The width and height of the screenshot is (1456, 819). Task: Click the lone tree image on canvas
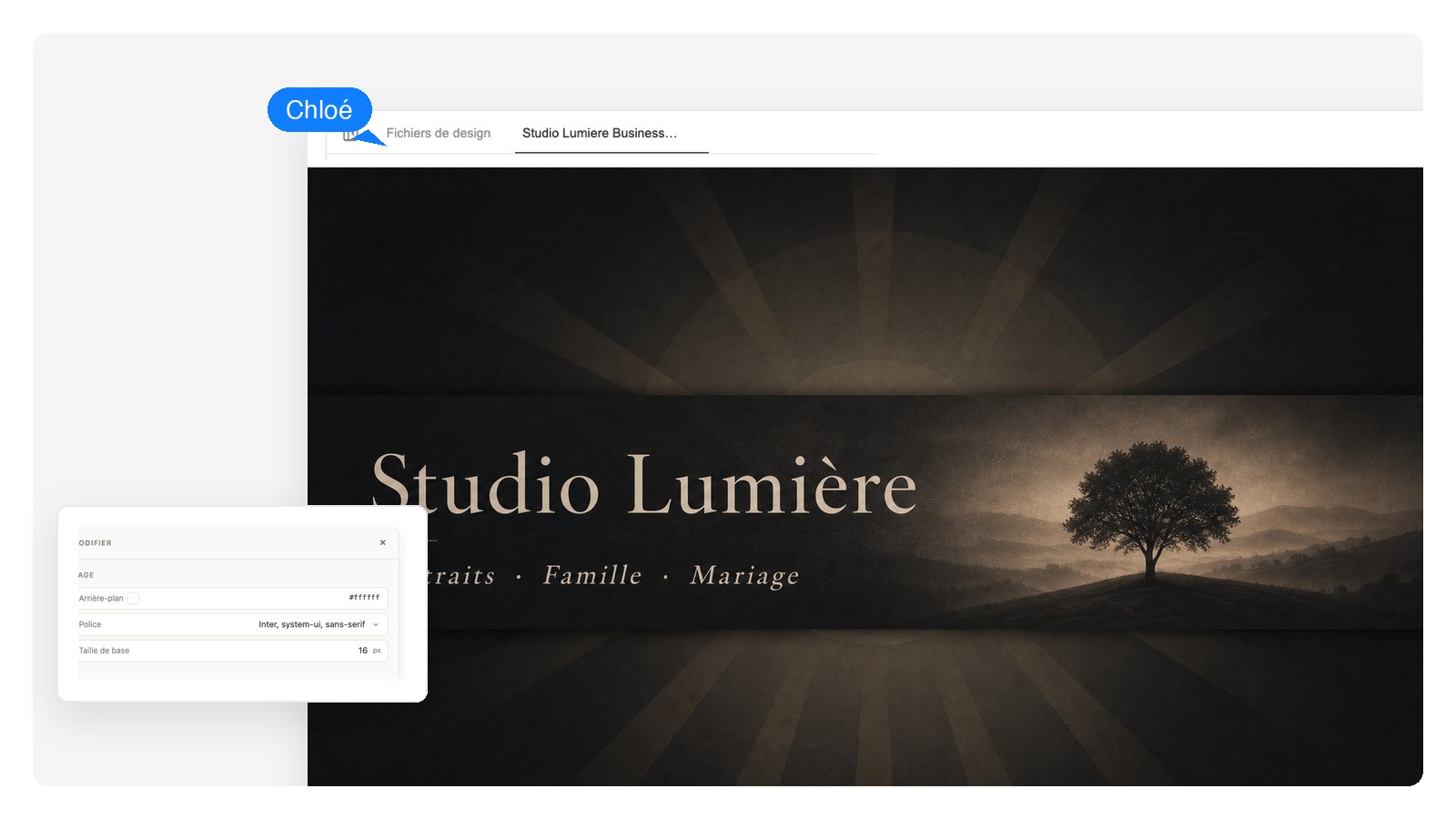[x=1151, y=510]
